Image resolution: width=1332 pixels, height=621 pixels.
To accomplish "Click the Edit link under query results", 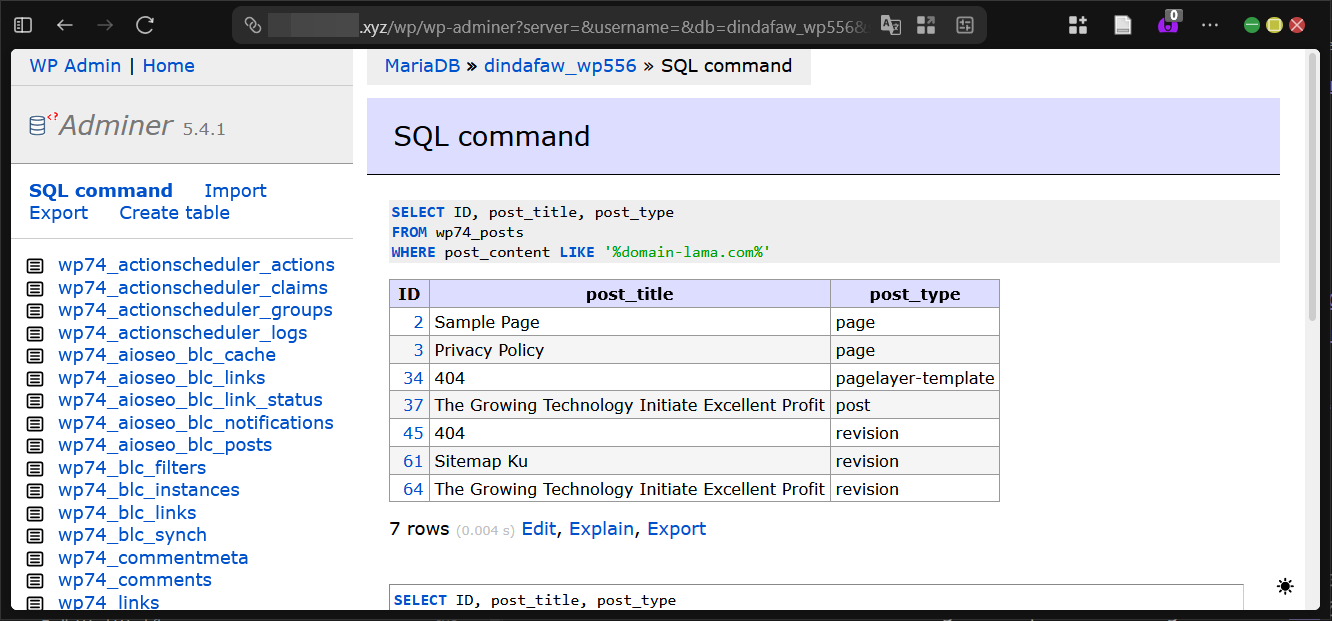I will coord(538,529).
